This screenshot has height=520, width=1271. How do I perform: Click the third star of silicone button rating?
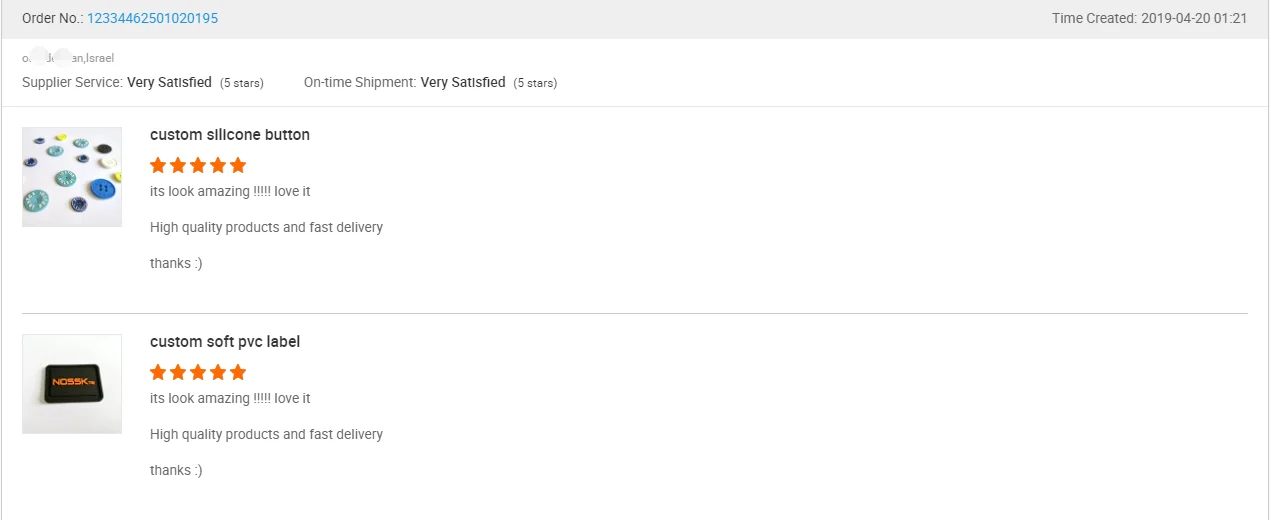click(198, 165)
